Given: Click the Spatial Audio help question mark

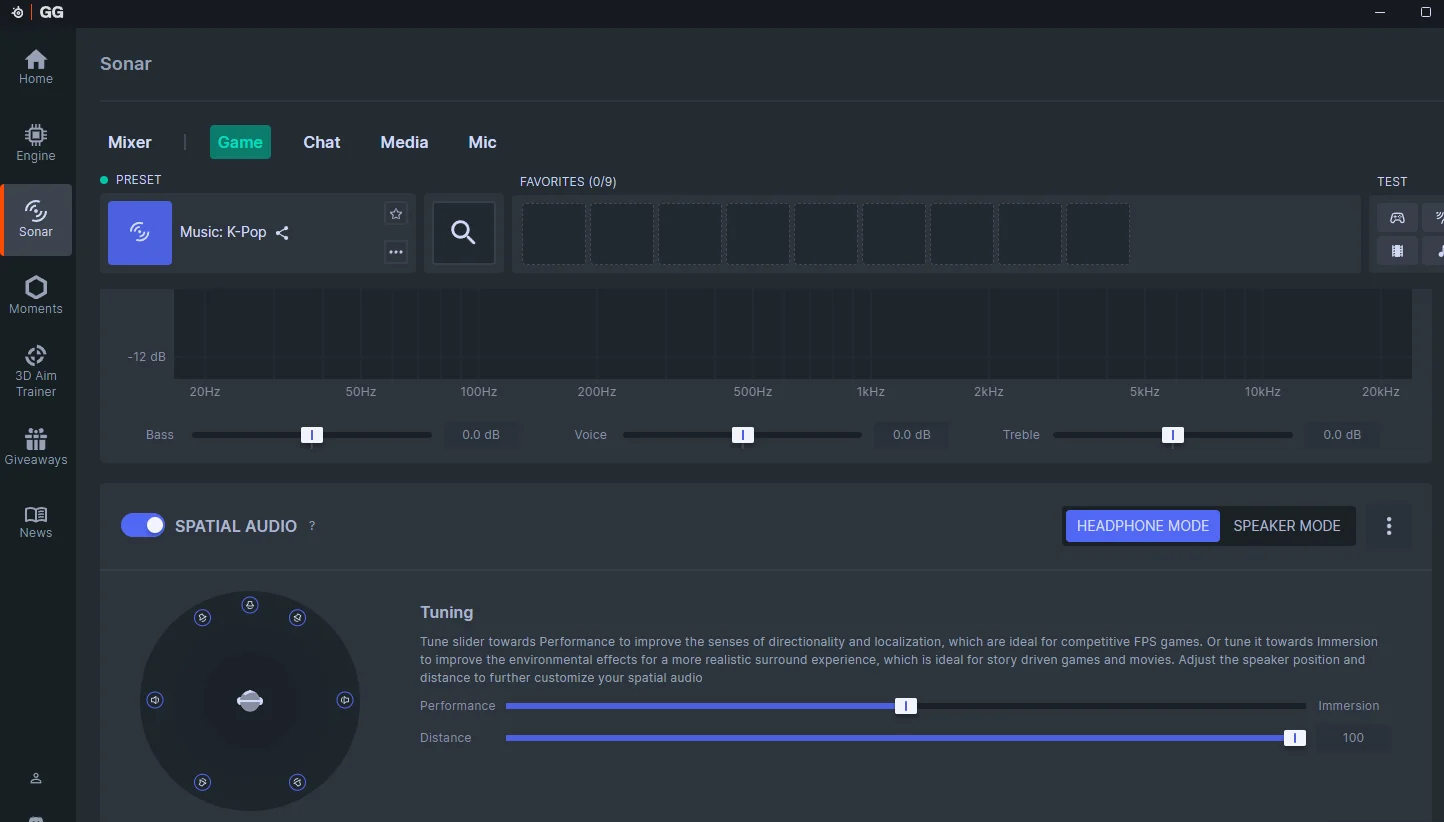Looking at the screenshot, I should [312, 526].
